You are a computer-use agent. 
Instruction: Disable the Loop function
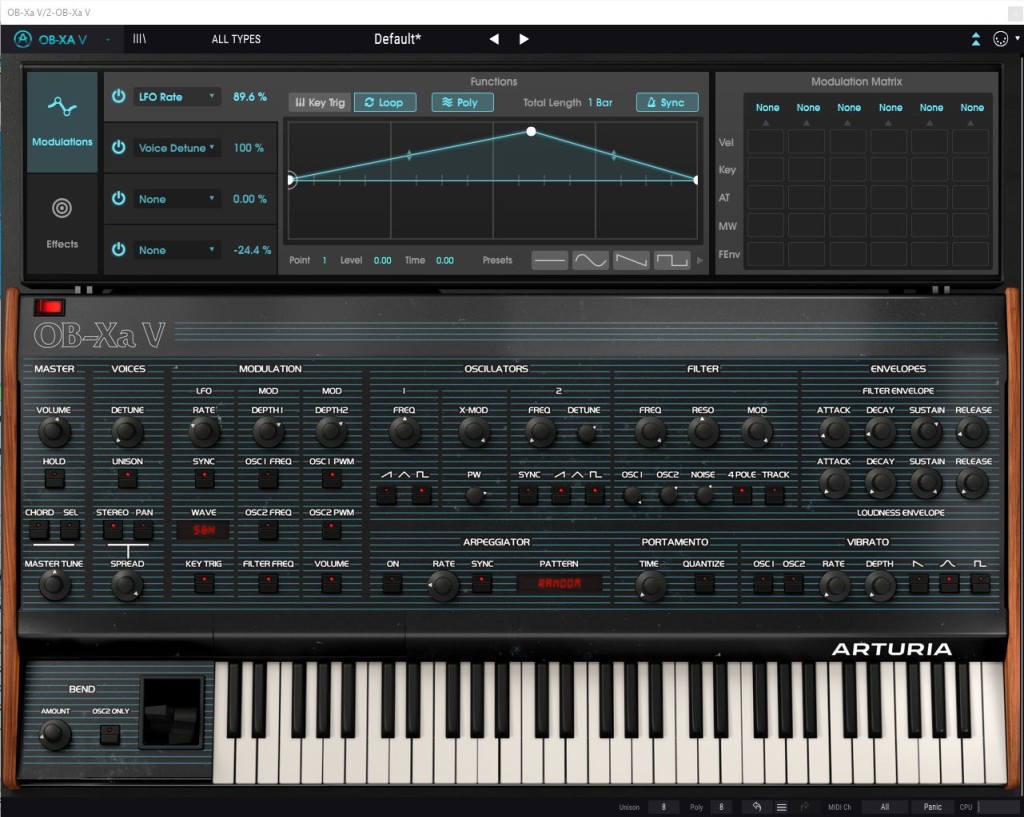pyautogui.click(x=384, y=103)
